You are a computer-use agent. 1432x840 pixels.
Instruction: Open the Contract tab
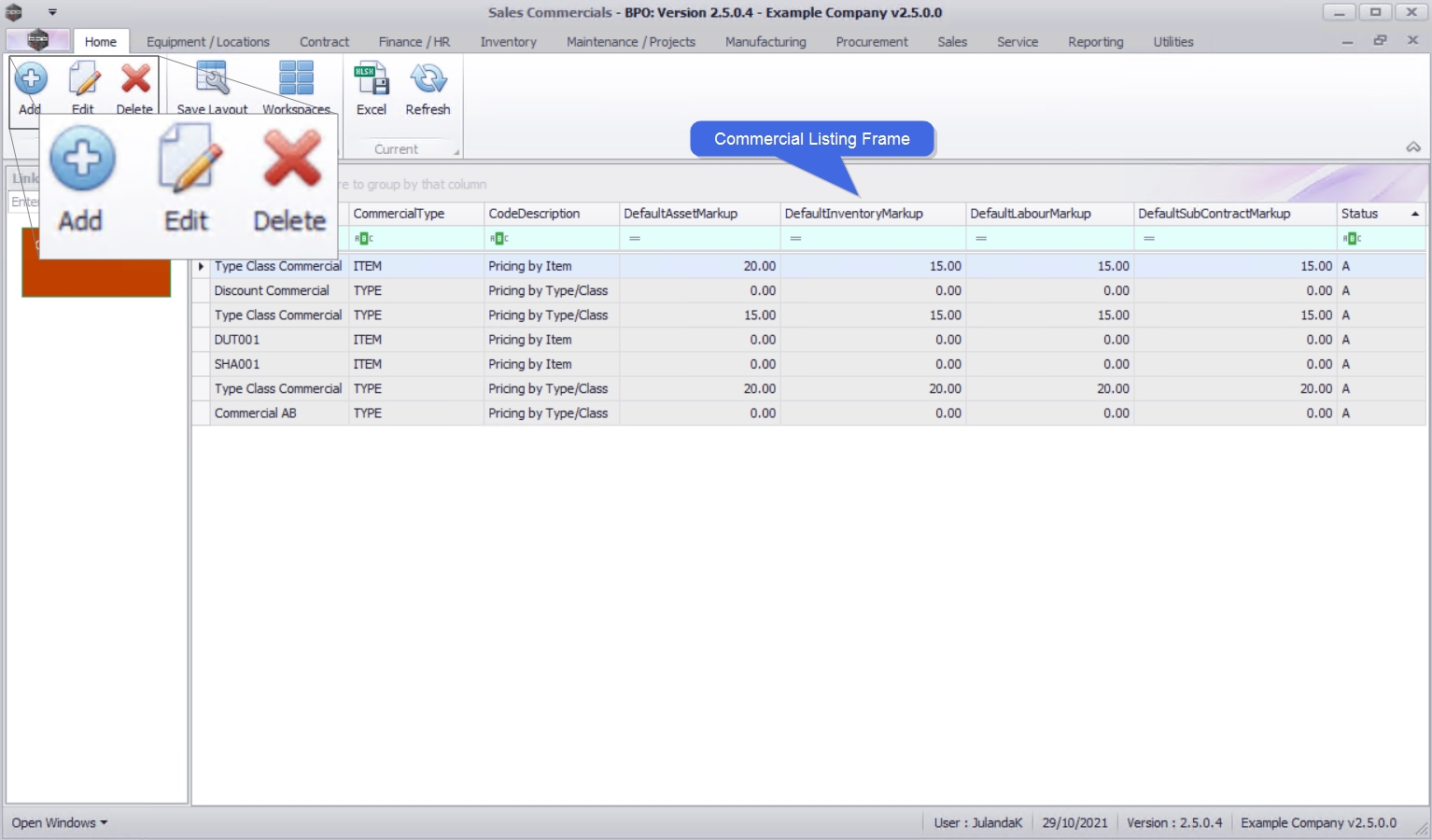tap(325, 42)
